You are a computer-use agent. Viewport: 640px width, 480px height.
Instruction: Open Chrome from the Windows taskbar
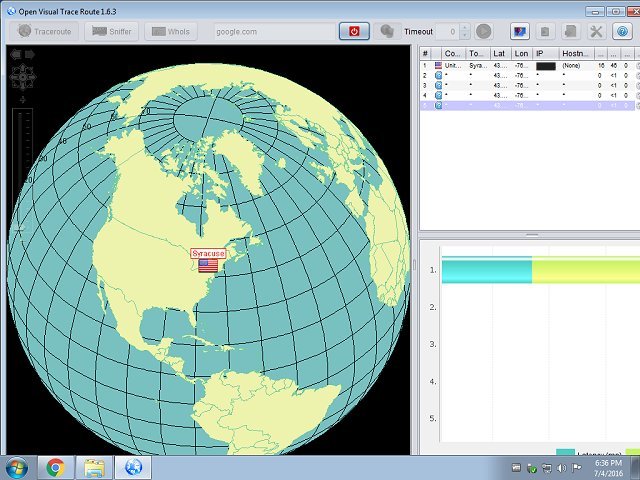pyautogui.click(x=55, y=466)
